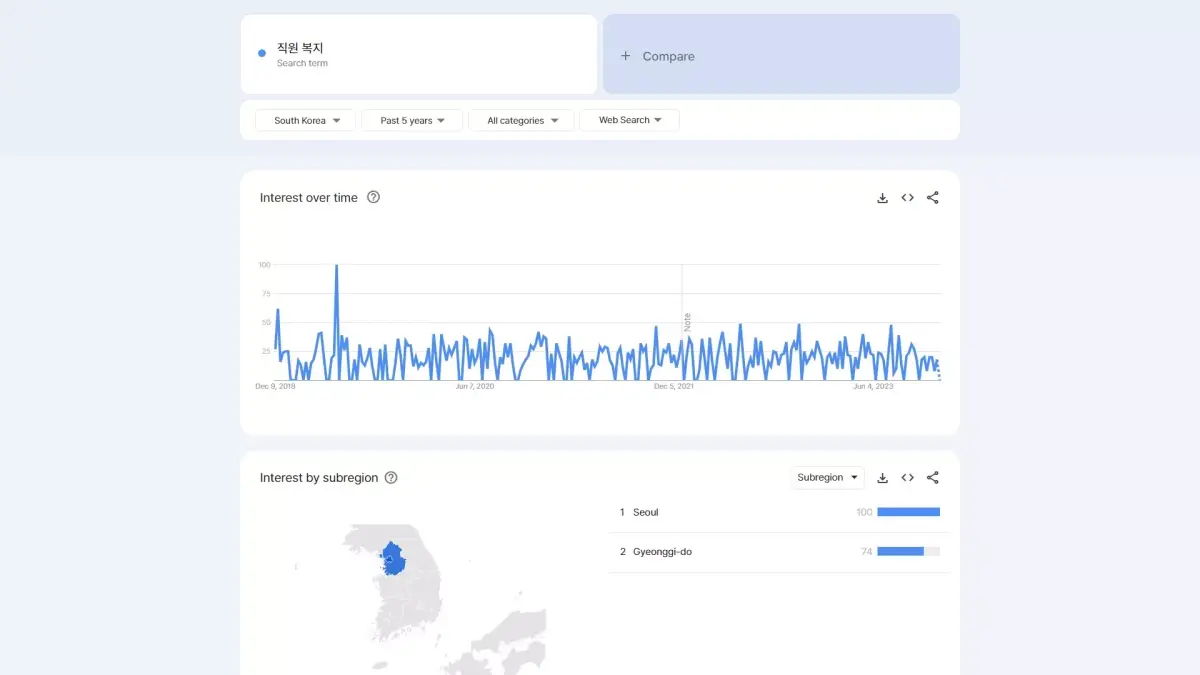Open the South Korea region dropdown
The height and width of the screenshot is (675, 1200).
pos(306,120)
